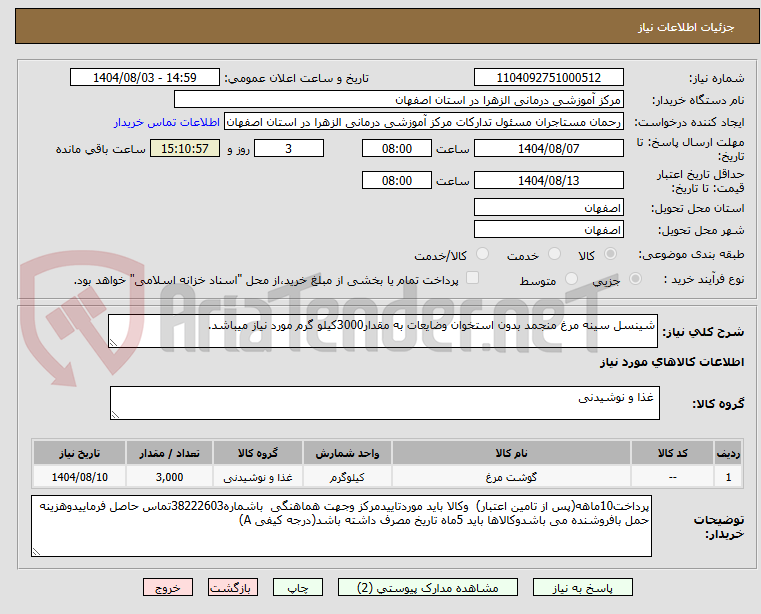761x614 pixels.
Task: Click the اطلاعات کالاهای مورد نیاز heading
Action: (x=672, y=362)
